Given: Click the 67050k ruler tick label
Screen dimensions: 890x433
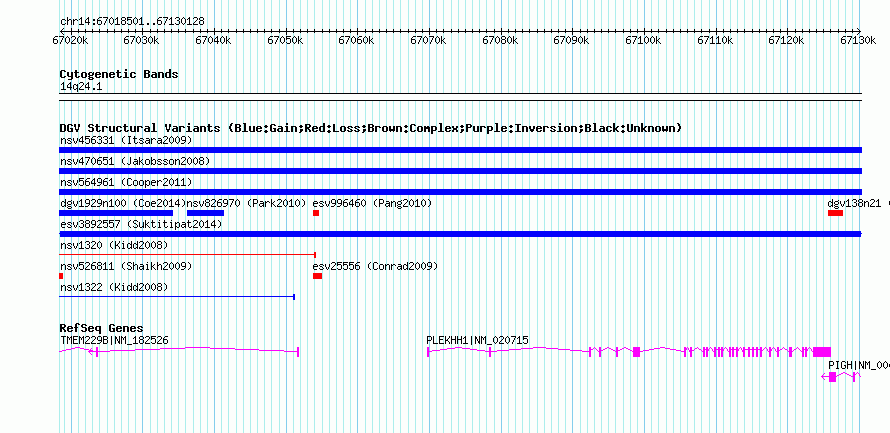Looking at the screenshot, I should click(285, 41).
